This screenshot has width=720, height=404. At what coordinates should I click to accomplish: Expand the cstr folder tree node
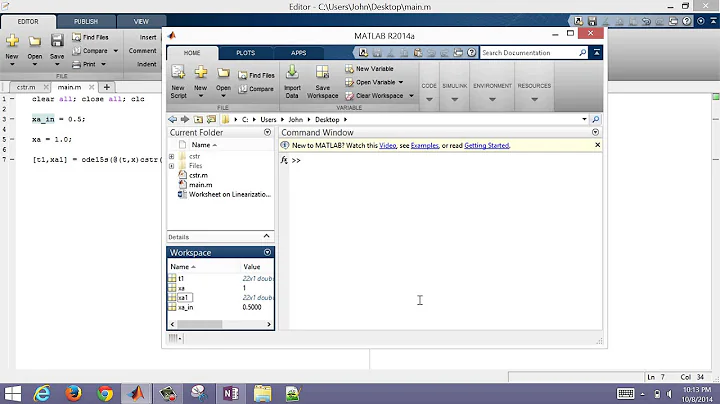[x=172, y=156]
